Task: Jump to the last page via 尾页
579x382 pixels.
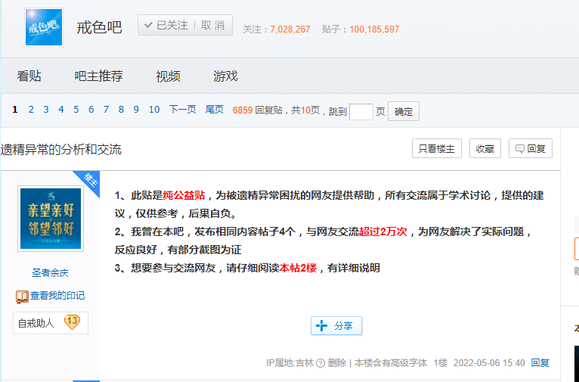Action: 215,110
